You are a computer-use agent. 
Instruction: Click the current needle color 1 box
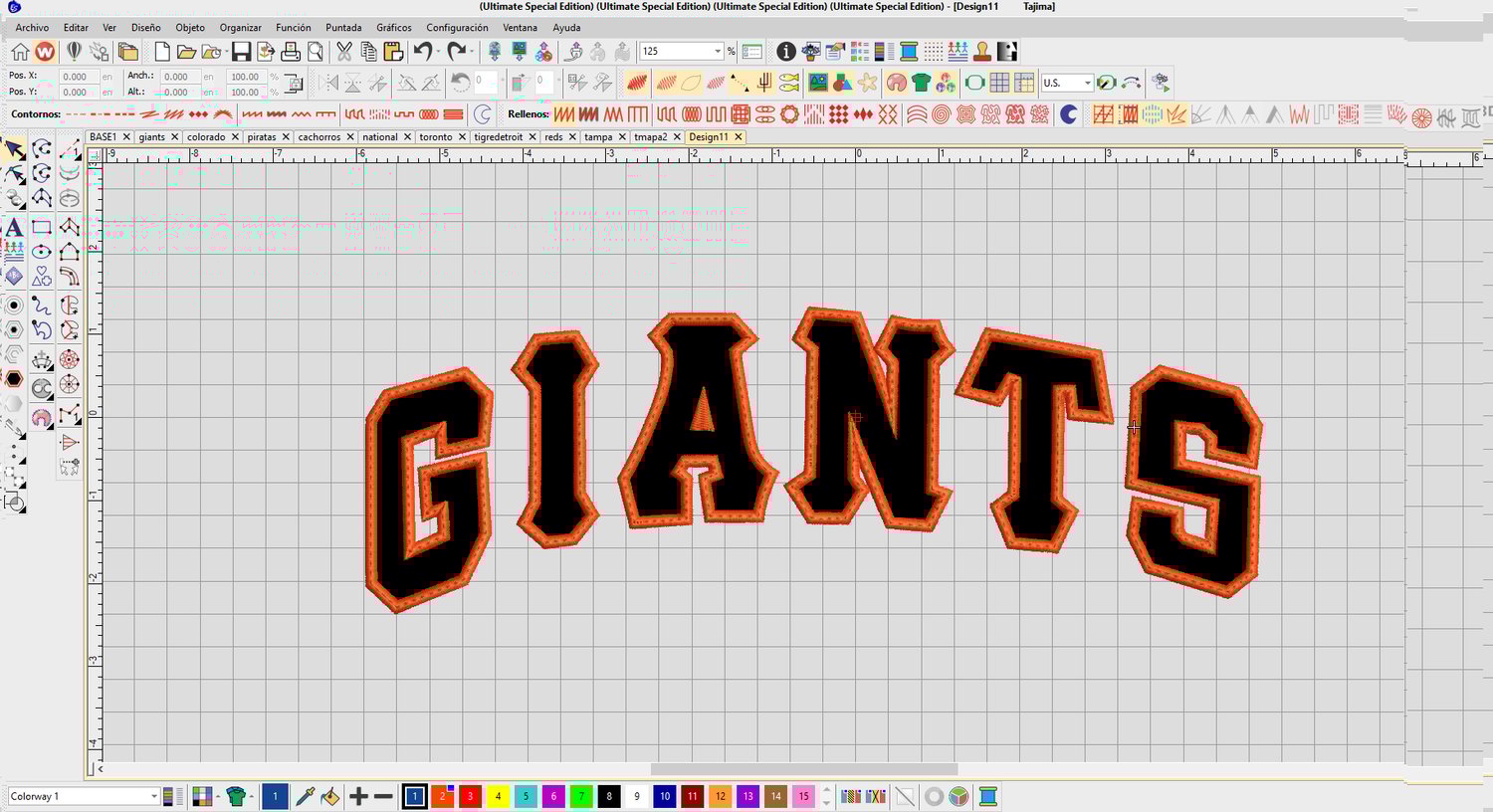pyautogui.click(x=275, y=796)
